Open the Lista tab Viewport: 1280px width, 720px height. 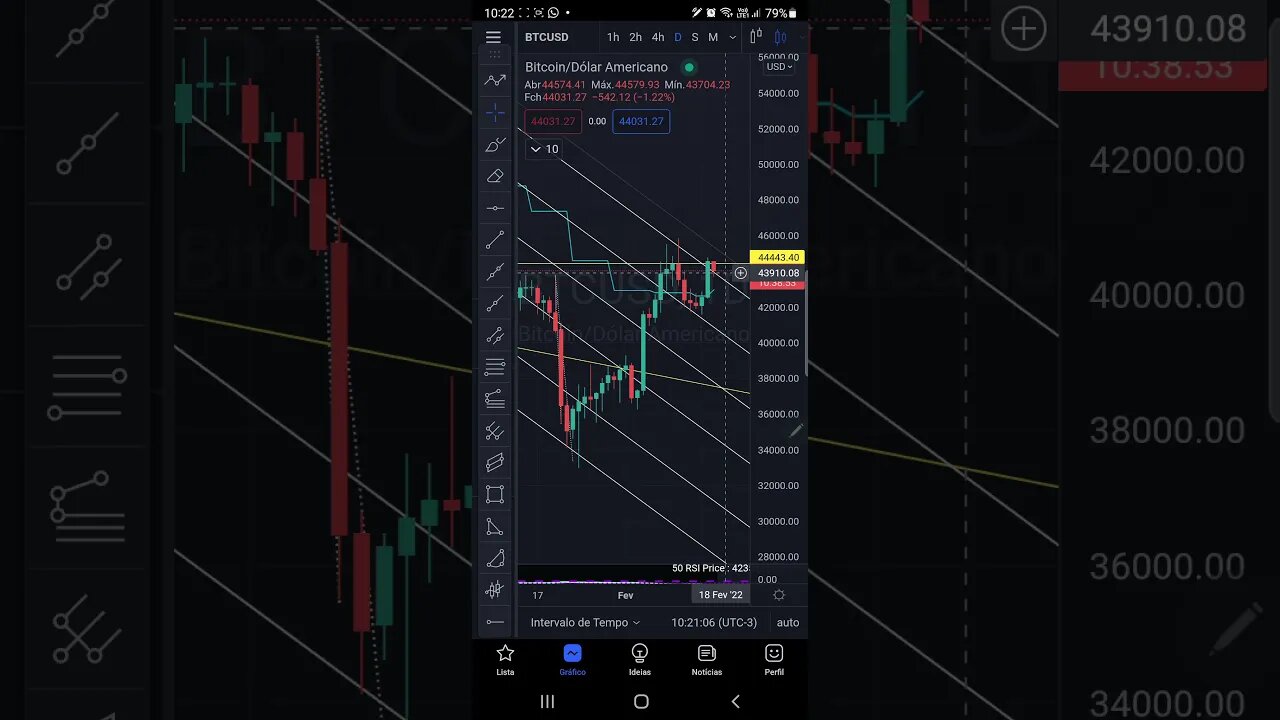click(505, 659)
